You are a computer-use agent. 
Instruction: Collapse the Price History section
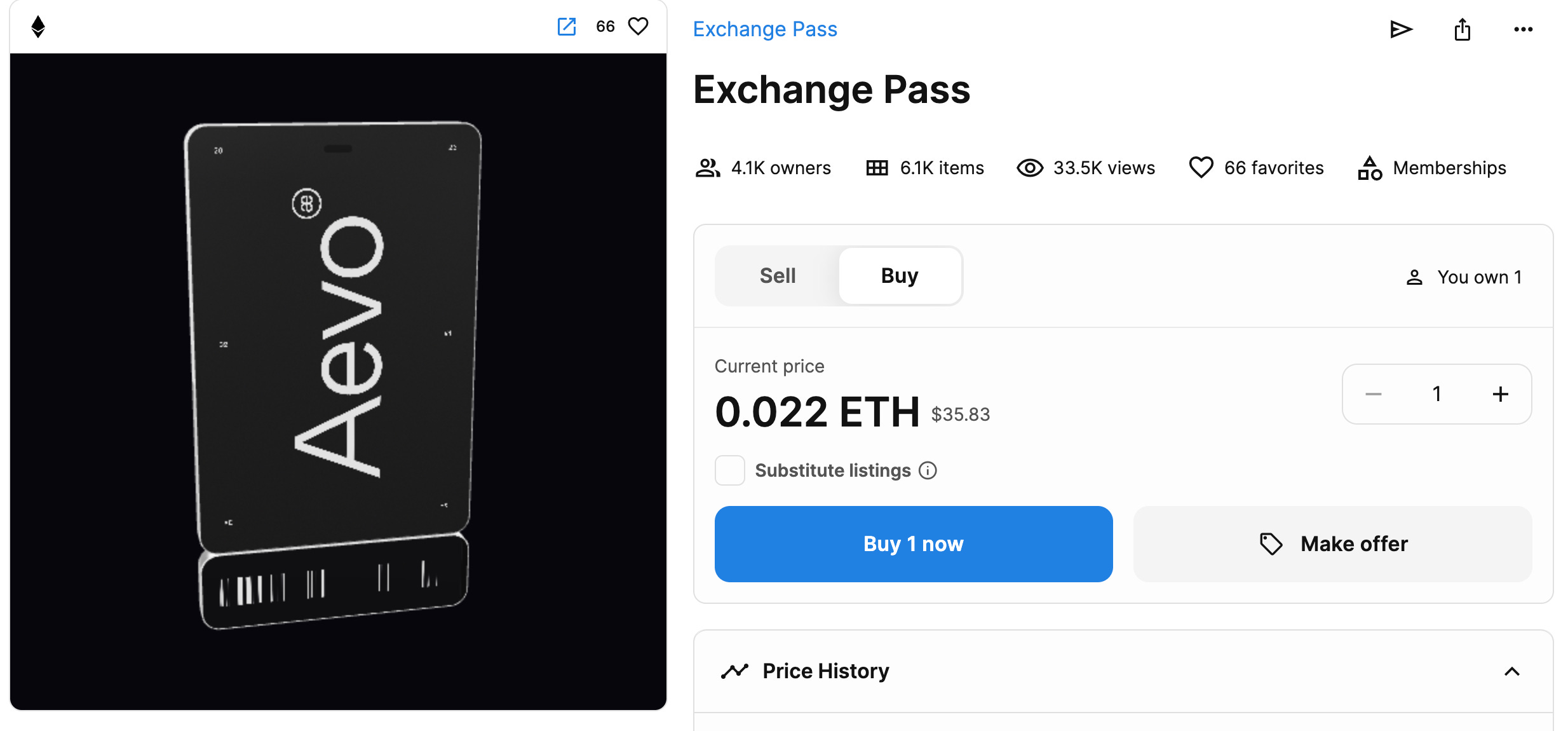click(1511, 671)
